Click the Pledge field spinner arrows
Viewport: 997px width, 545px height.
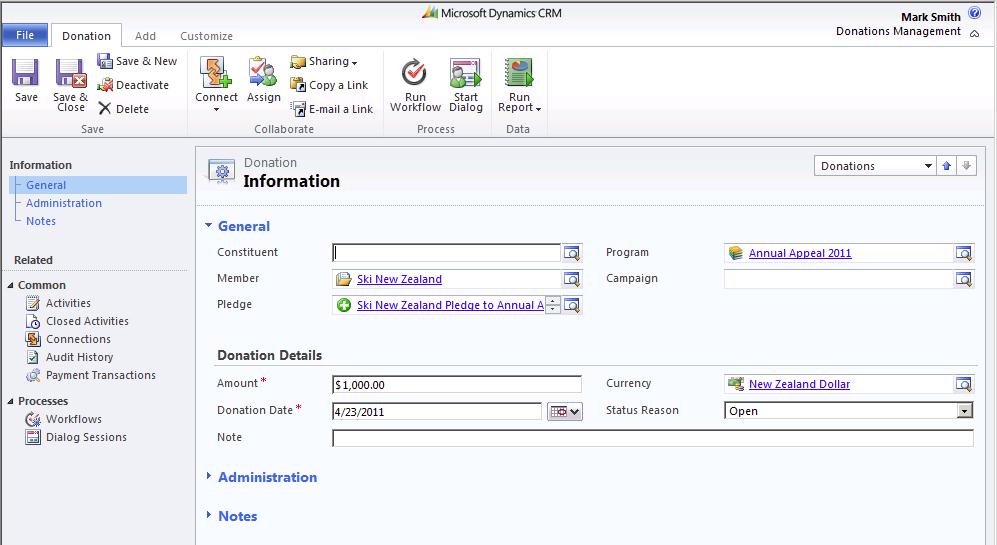click(x=553, y=305)
